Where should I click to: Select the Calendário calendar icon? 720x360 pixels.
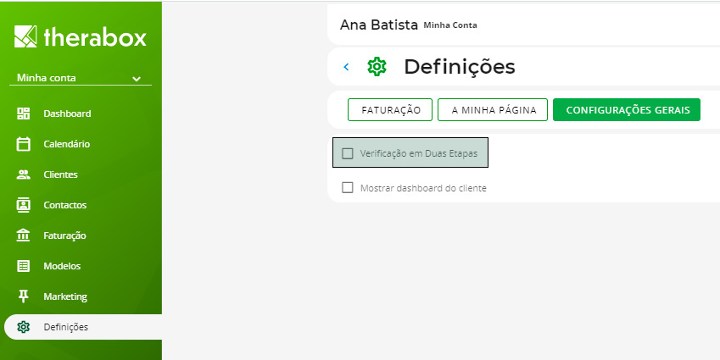point(23,144)
